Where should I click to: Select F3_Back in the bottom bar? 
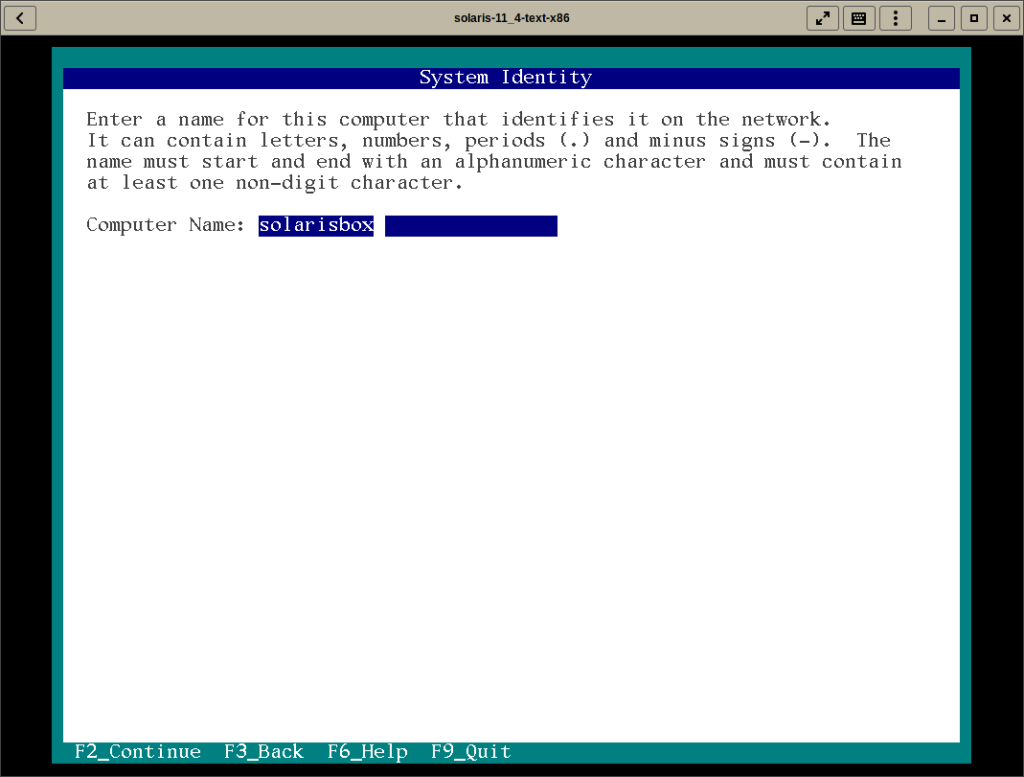point(264,752)
